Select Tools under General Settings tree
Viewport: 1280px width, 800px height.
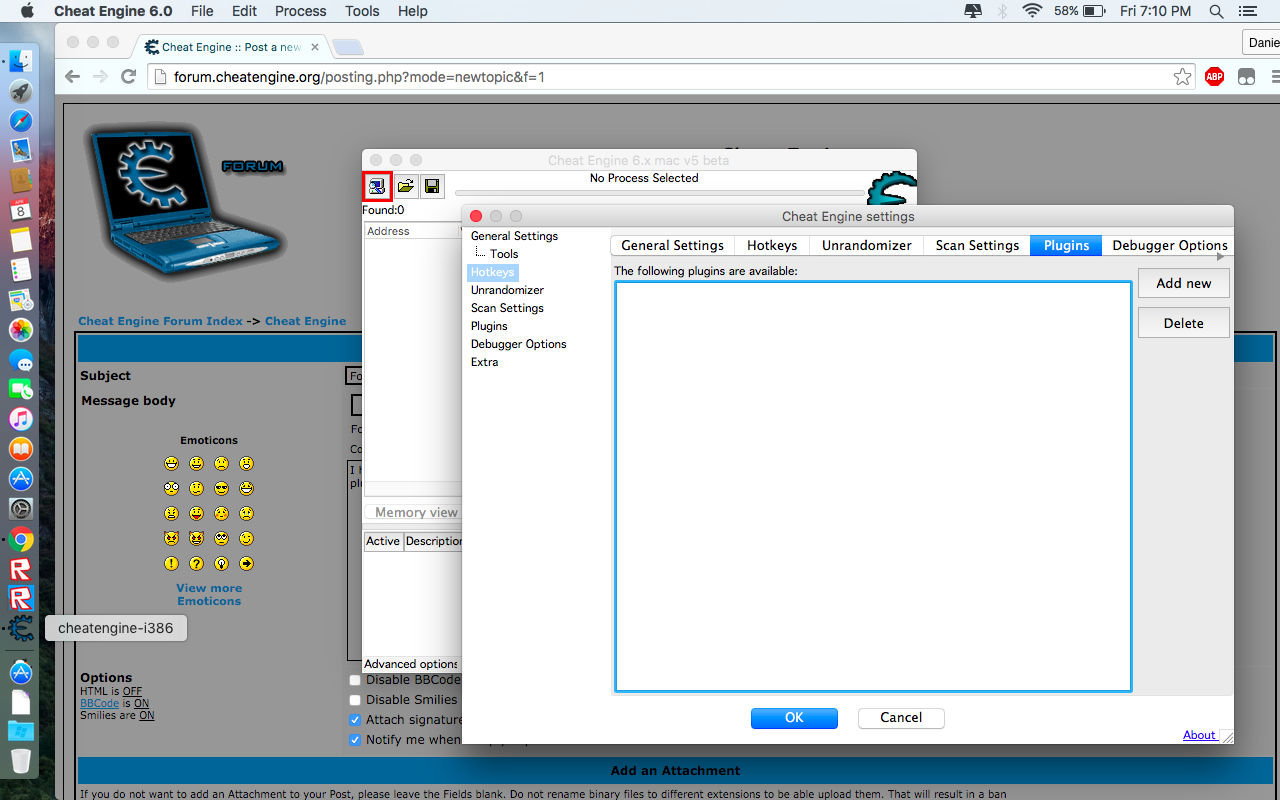pos(504,254)
